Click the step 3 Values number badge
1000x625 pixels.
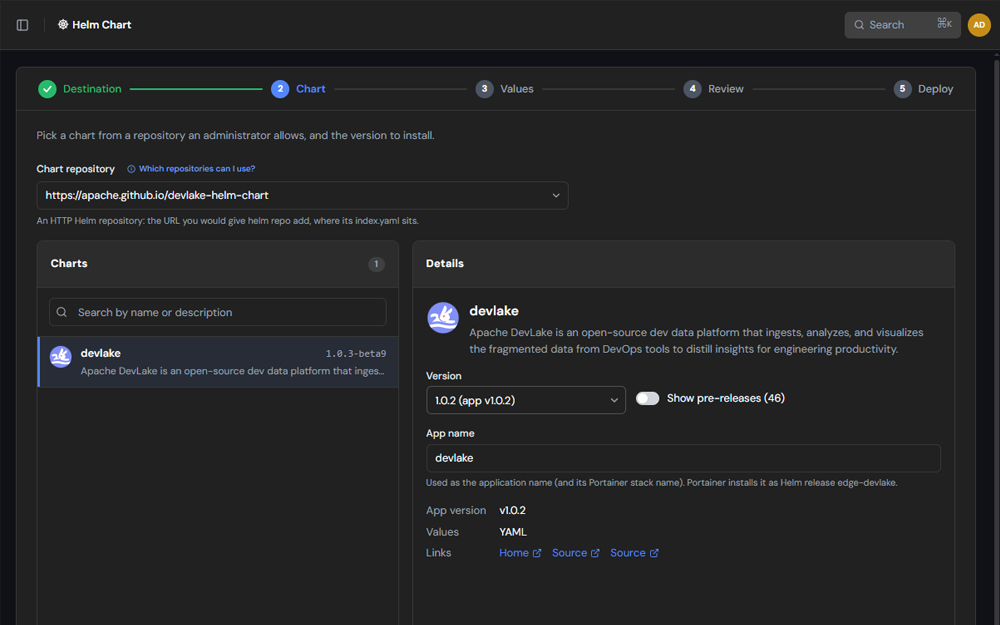(x=484, y=89)
